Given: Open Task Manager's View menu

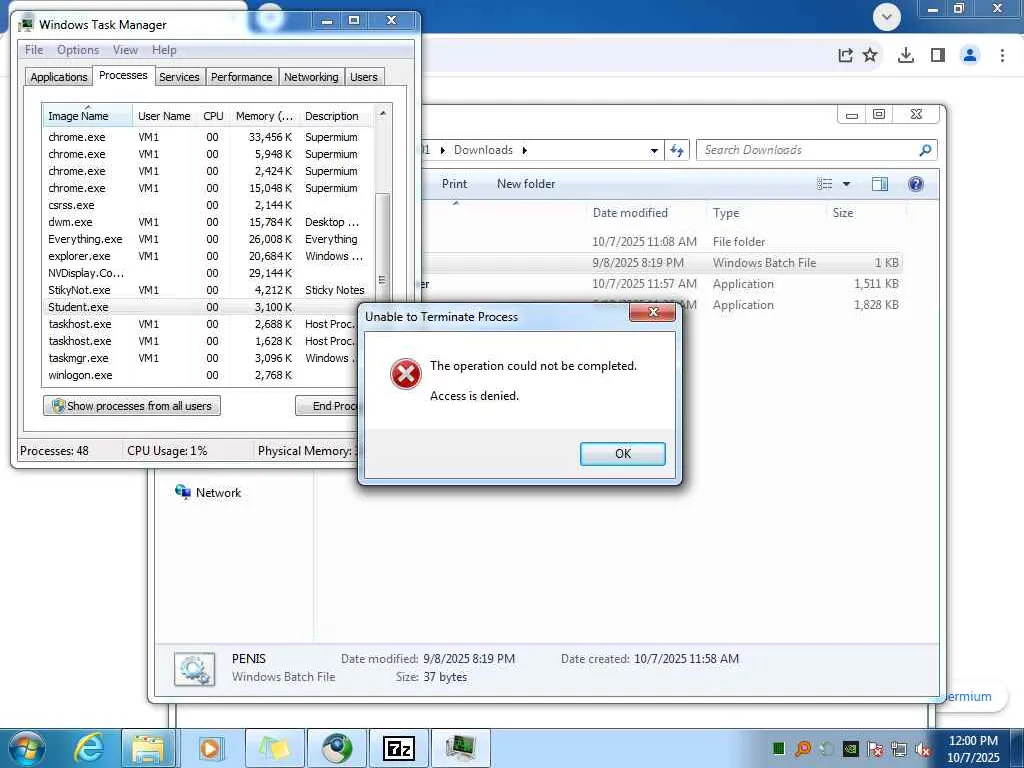Looking at the screenshot, I should 125,50.
